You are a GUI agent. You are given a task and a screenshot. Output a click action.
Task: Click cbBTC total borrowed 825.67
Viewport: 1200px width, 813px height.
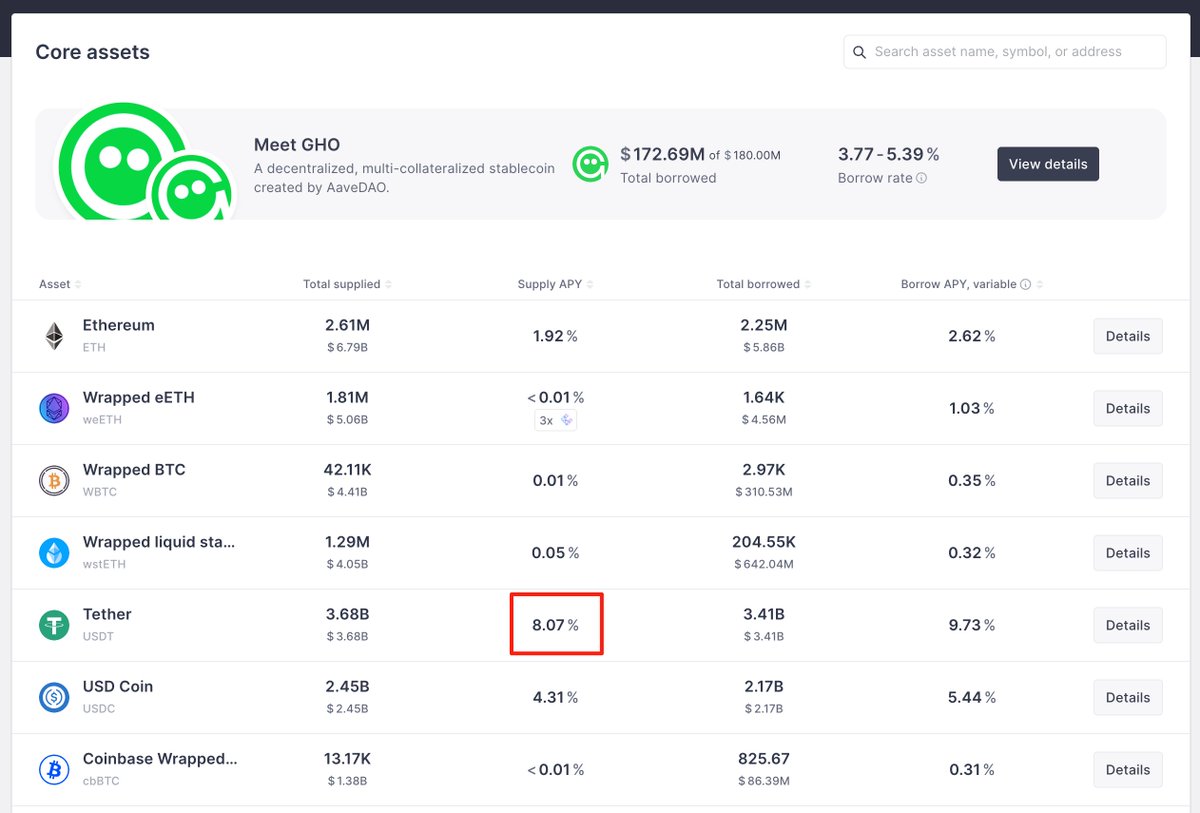tap(764, 759)
